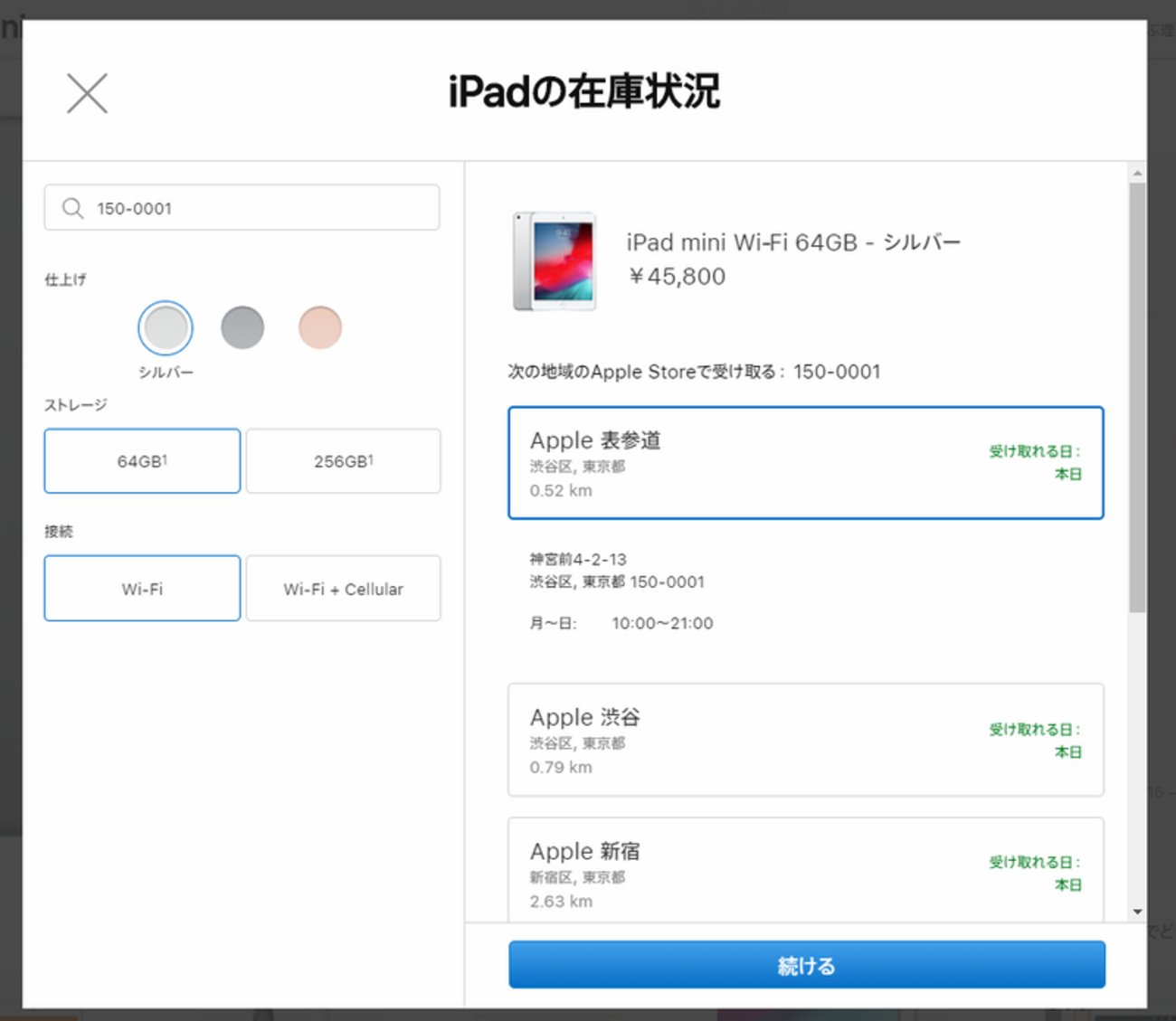Click the 神宮前4-2-13 store address
Screen dimensions: 1176x1021
pyautogui.click(x=579, y=560)
